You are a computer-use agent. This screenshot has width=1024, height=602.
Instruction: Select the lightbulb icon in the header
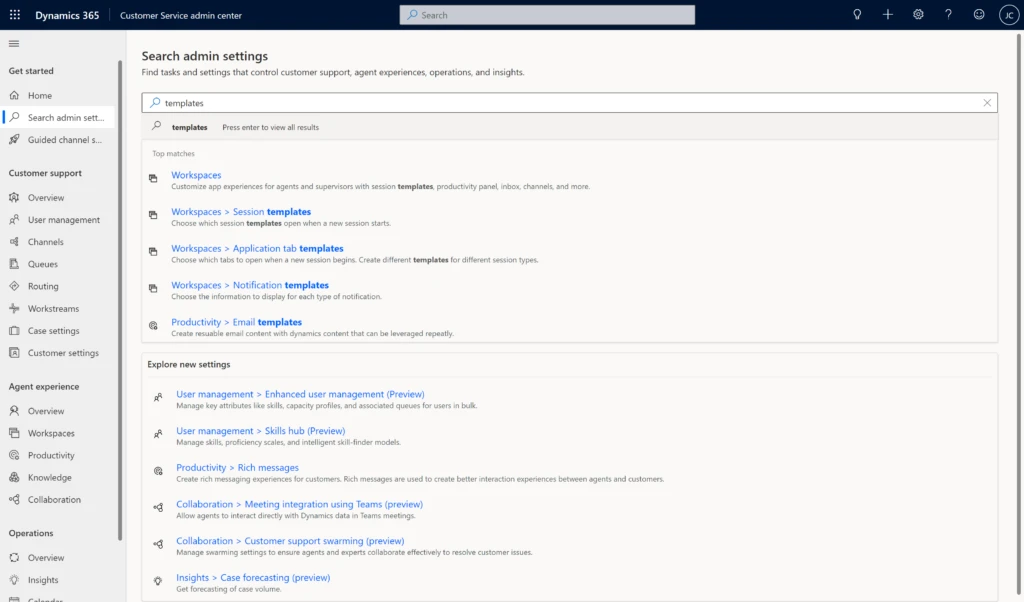(x=858, y=14)
